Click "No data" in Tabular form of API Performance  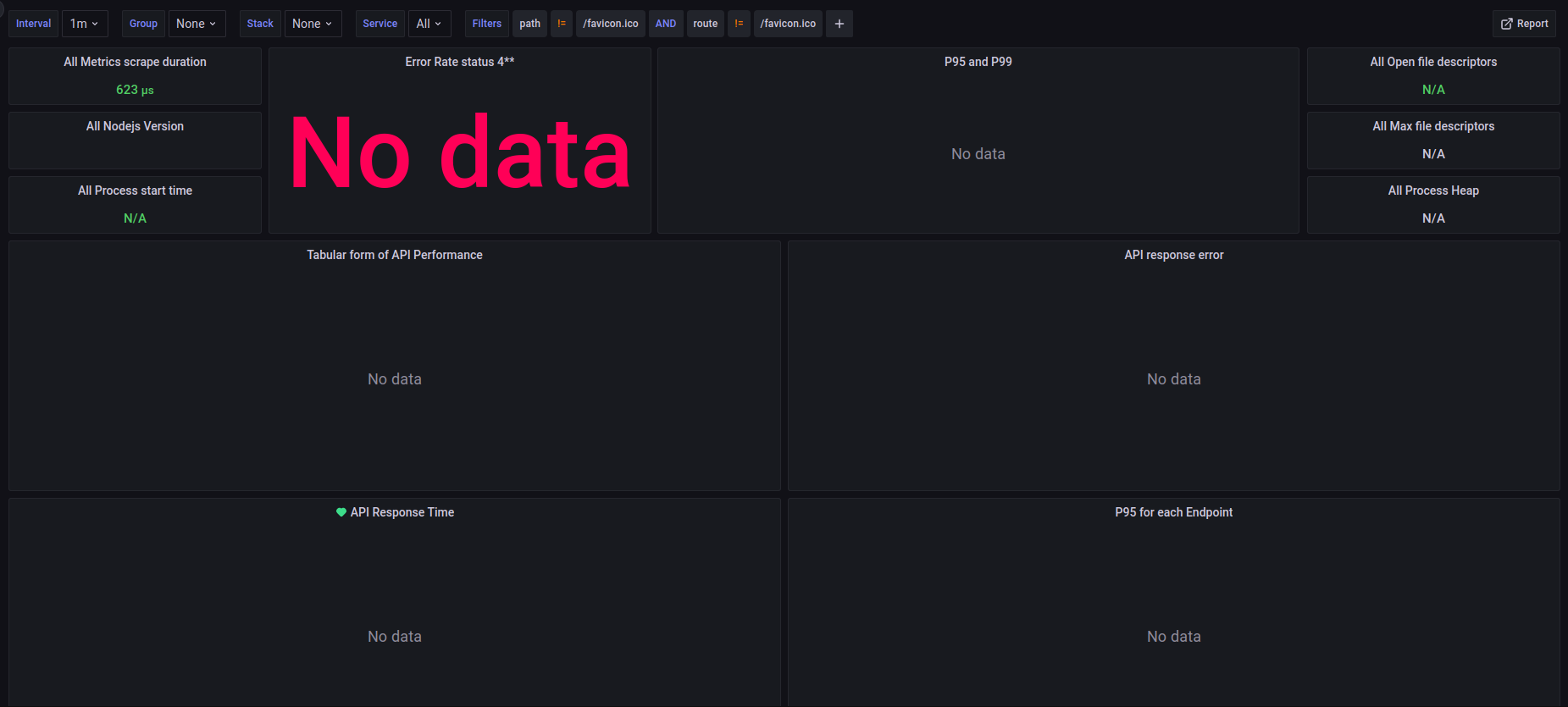(x=395, y=379)
